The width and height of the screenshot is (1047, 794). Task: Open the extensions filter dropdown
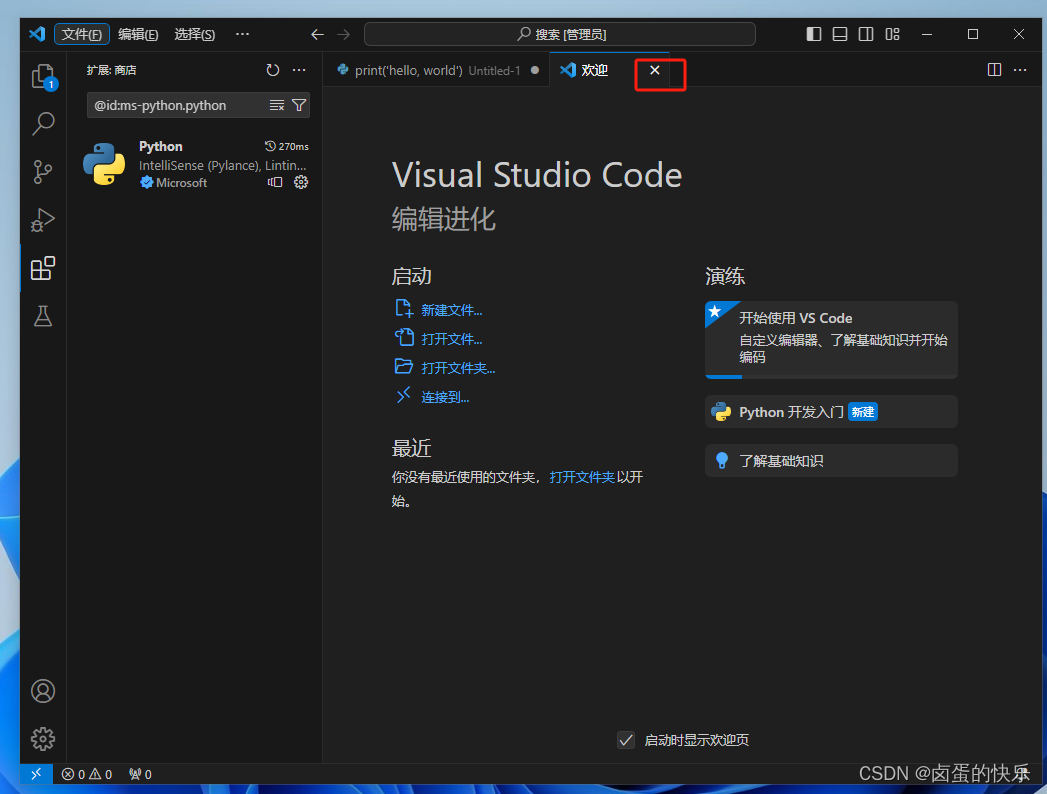299,105
